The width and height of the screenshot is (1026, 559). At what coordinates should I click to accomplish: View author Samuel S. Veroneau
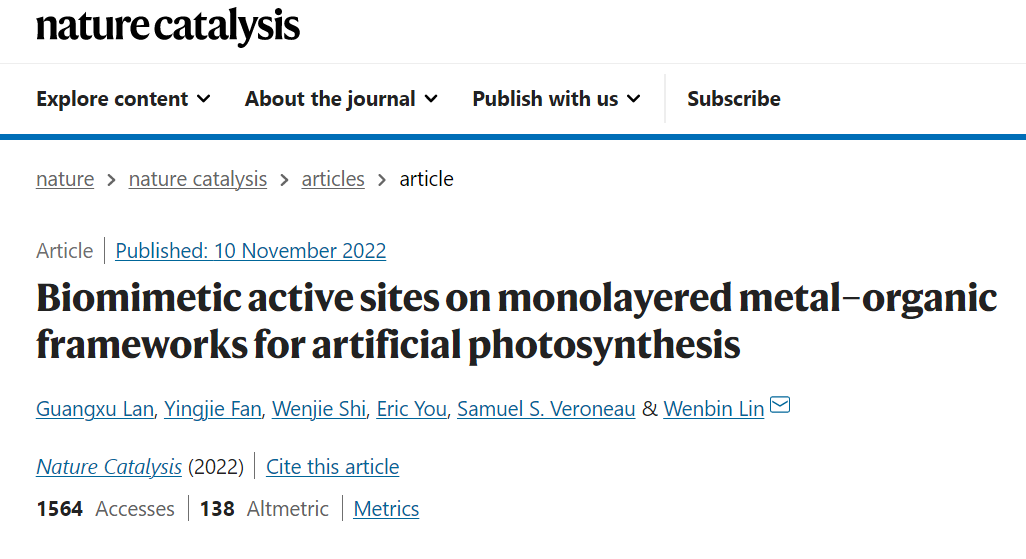click(546, 408)
